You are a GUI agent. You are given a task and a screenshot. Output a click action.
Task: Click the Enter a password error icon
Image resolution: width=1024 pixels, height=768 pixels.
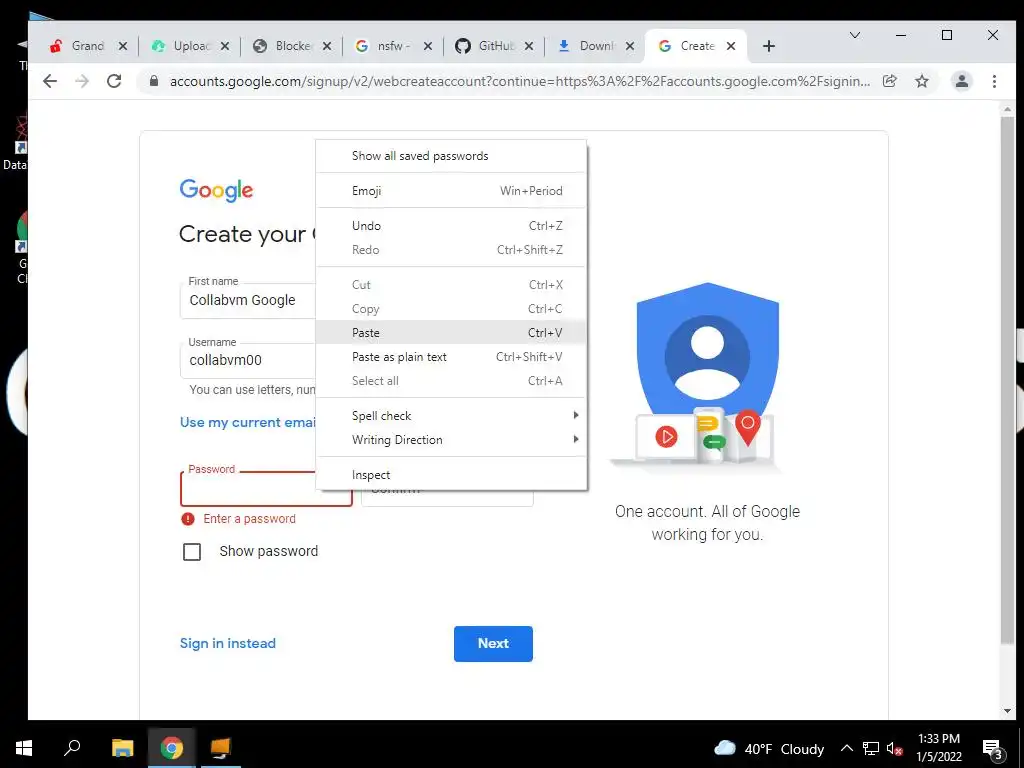(188, 519)
